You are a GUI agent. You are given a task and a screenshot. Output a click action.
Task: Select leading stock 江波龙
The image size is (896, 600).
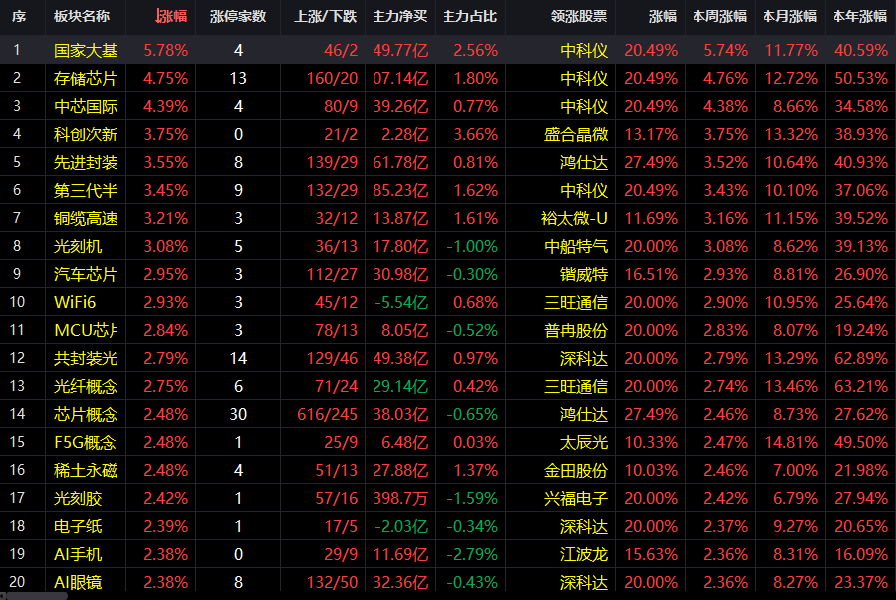[584, 554]
